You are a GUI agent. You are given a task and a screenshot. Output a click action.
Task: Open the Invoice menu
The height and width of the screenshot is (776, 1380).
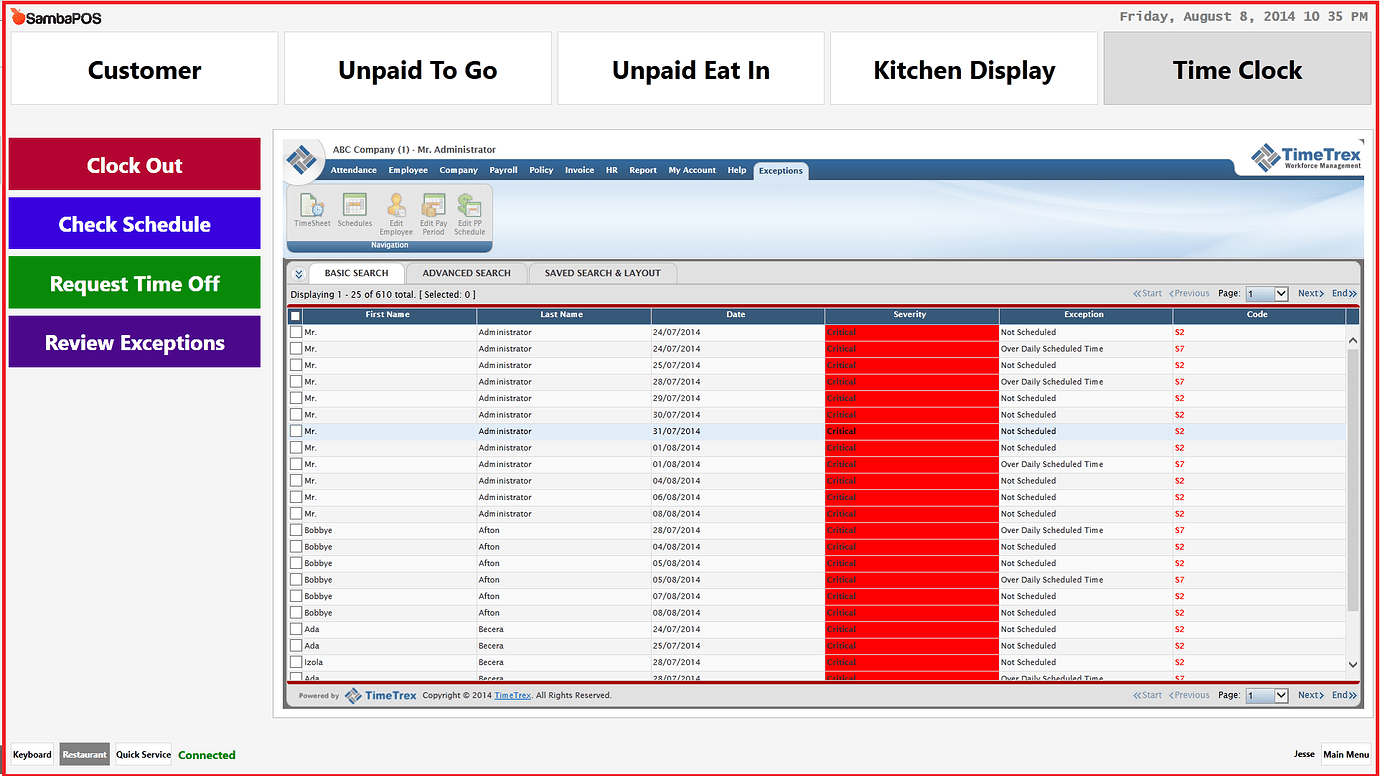click(579, 170)
